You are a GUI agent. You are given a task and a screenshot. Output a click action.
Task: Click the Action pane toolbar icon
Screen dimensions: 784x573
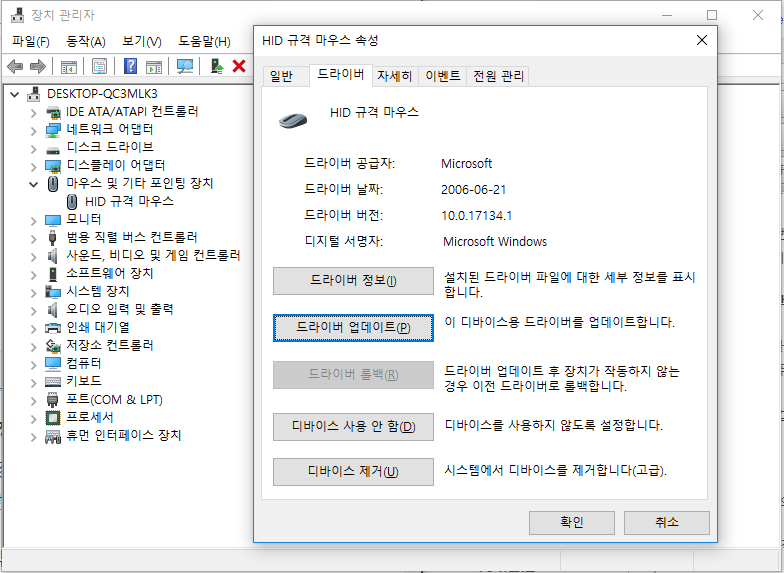pyautogui.click(x=154, y=66)
